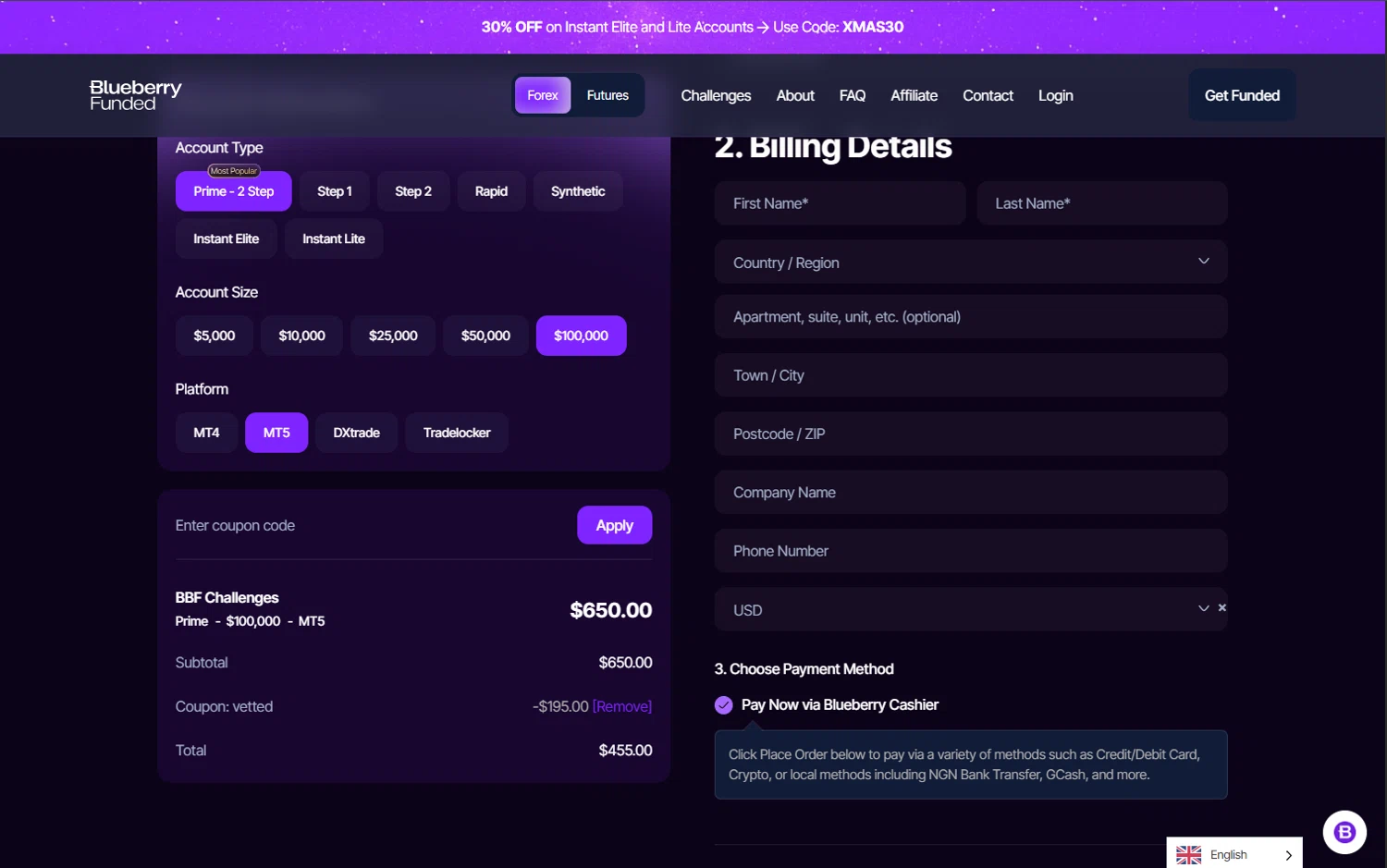This screenshot has height=868, width=1387.
Task: Select Prime - 2 Step account type
Action: coord(234,191)
